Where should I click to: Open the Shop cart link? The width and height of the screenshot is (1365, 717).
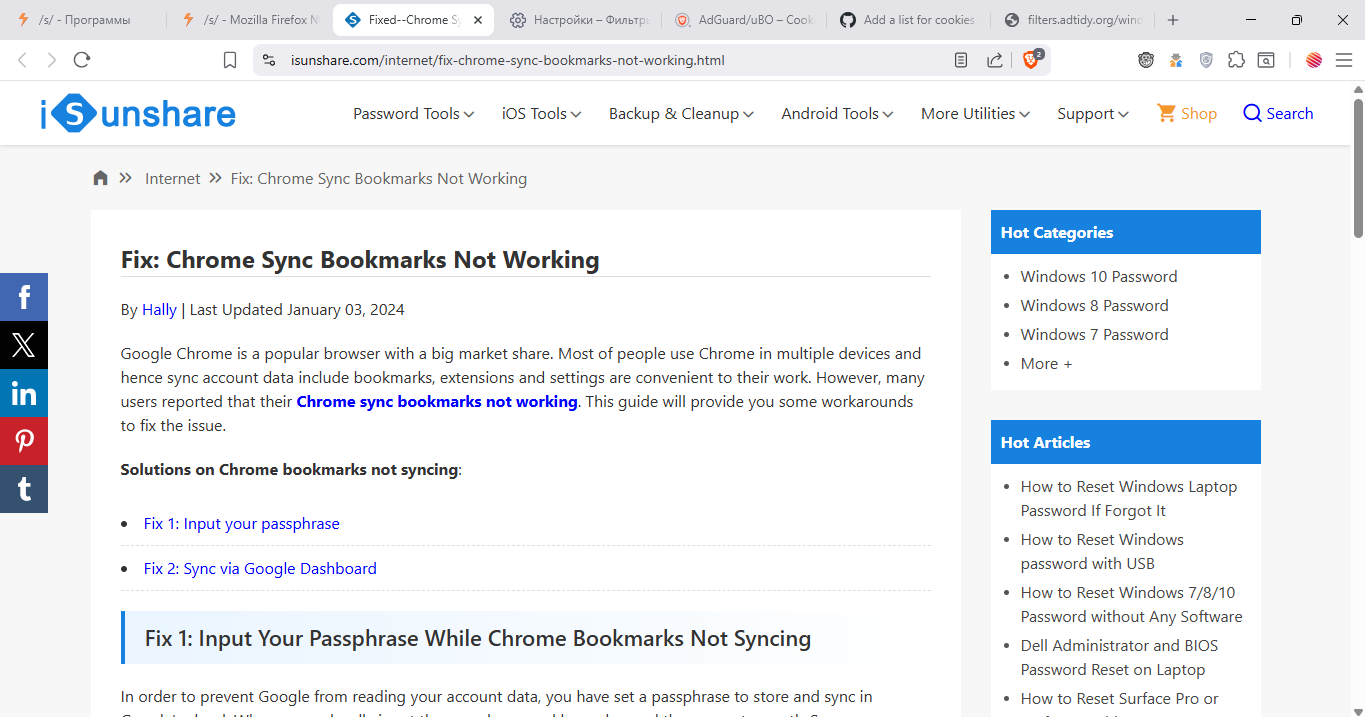point(1187,113)
